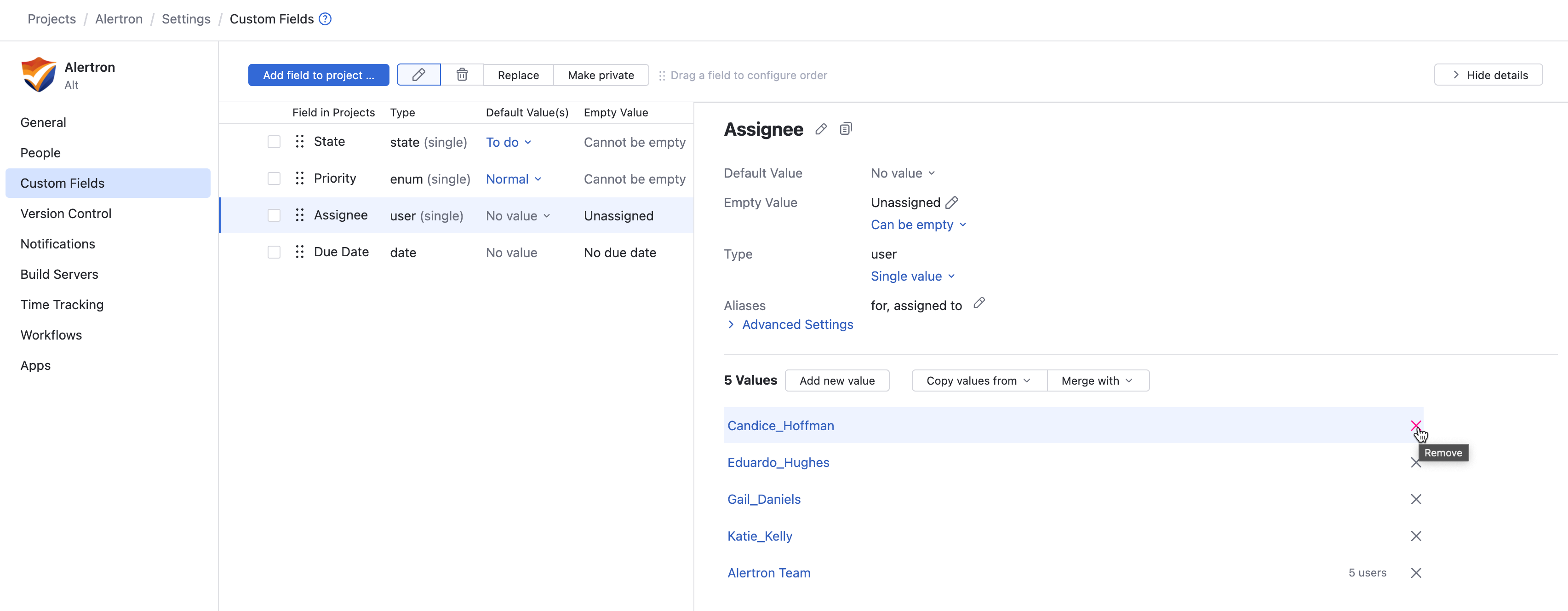This screenshot has height=611, width=1568.
Task: Open Build Servers in the sidebar
Action: coord(59,275)
